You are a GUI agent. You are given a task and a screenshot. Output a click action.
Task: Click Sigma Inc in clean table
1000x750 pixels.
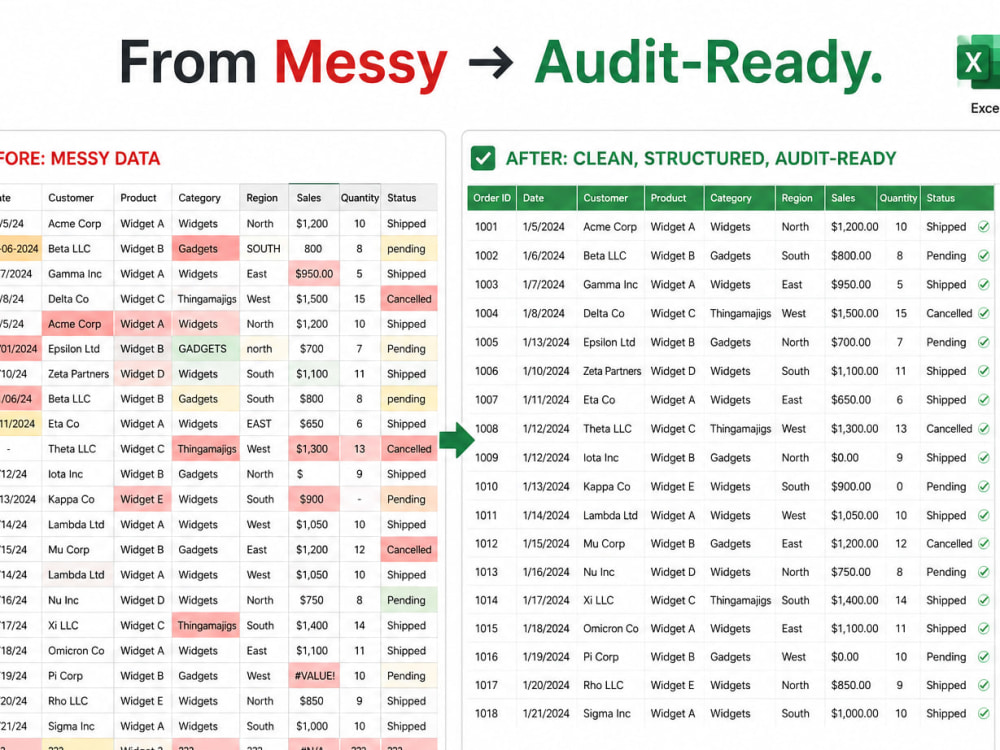point(607,714)
